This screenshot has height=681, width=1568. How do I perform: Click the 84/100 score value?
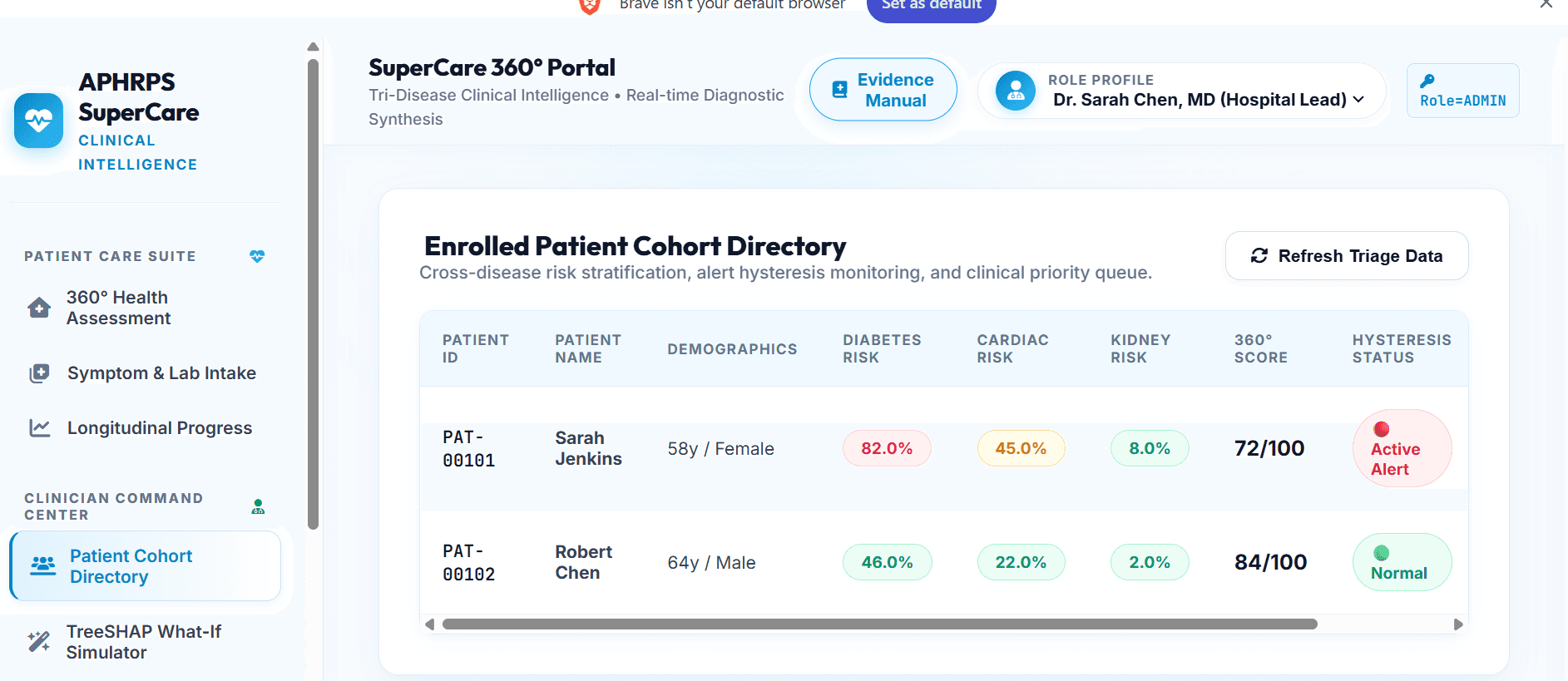tap(1271, 562)
